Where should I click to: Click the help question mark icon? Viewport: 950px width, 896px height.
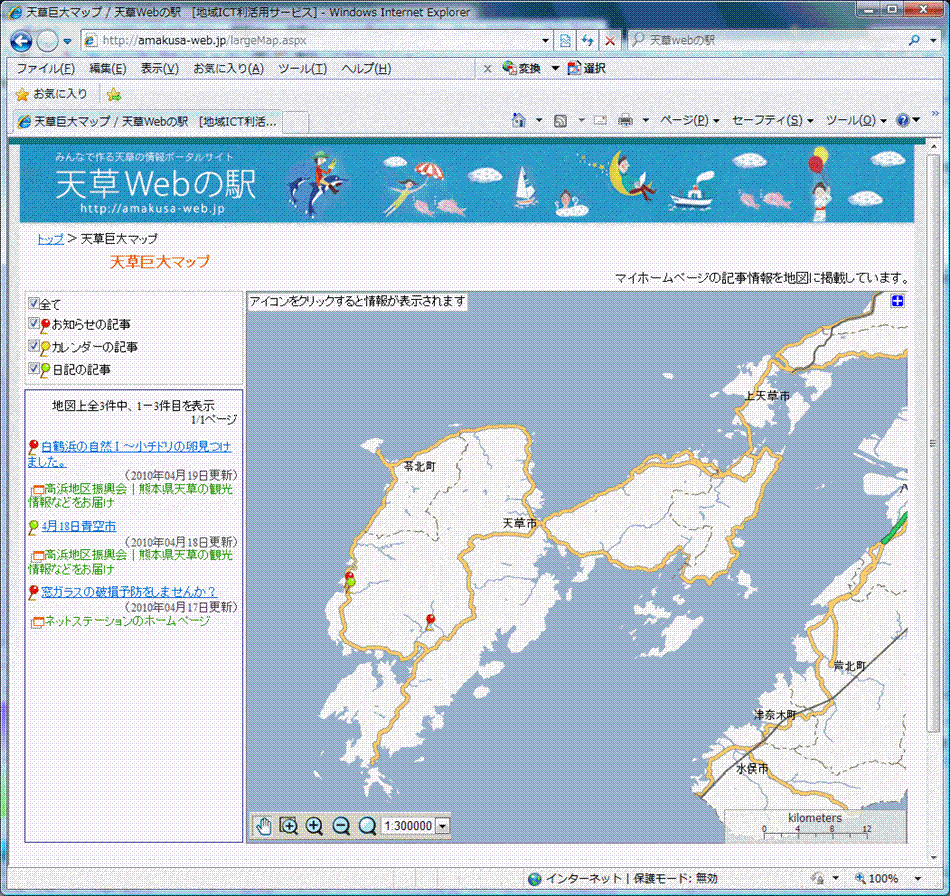tap(903, 121)
